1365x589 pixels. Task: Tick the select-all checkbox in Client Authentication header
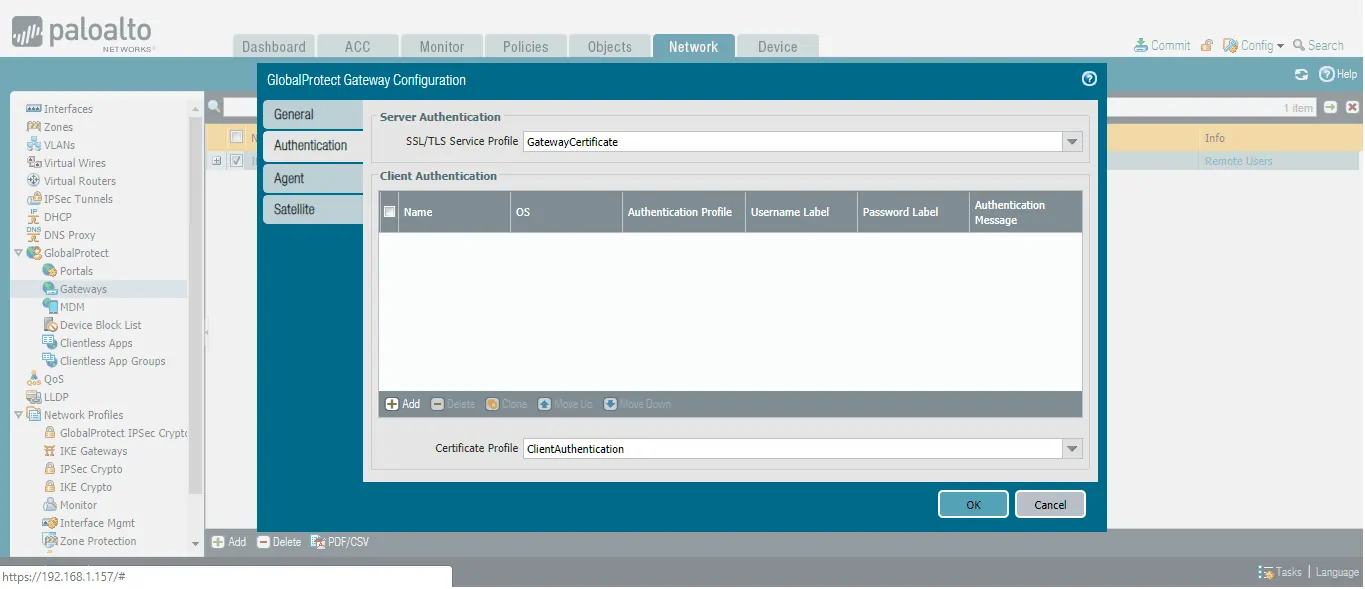[390, 212]
